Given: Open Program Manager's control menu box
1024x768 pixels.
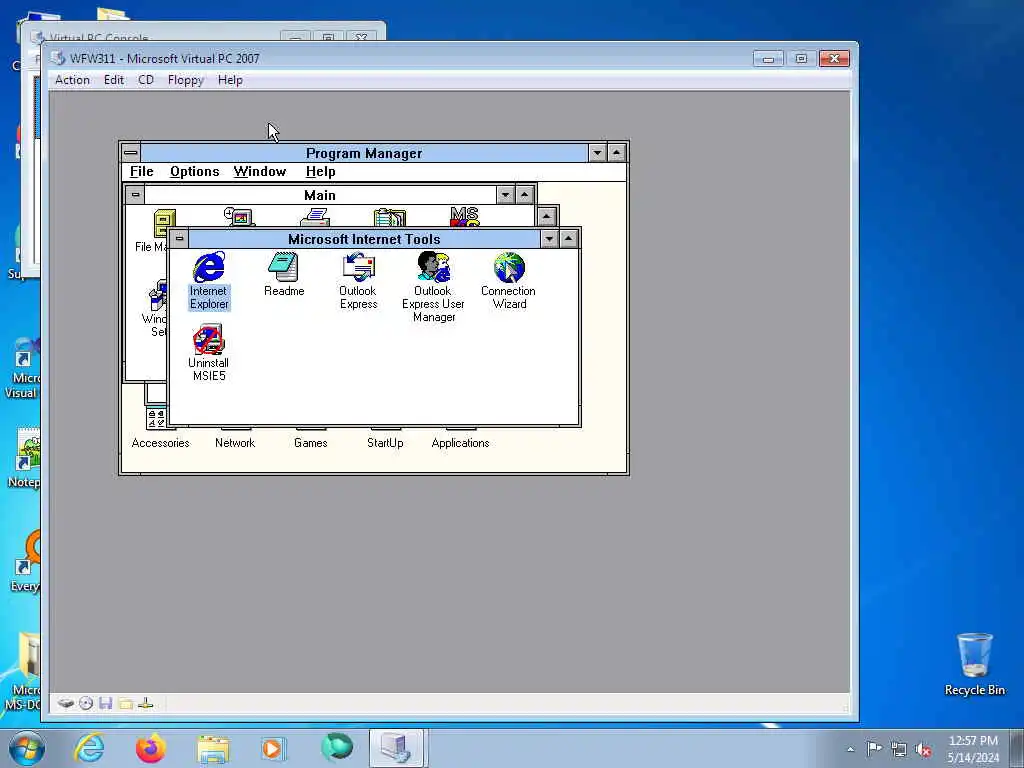Looking at the screenshot, I should click(x=131, y=153).
